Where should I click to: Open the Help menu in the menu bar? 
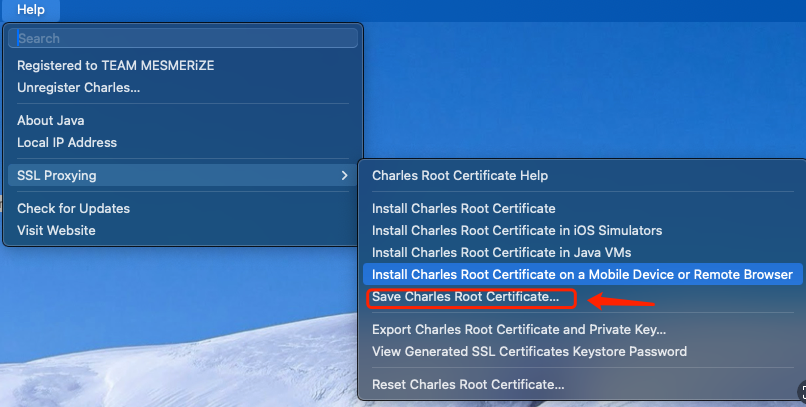(30, 10)
